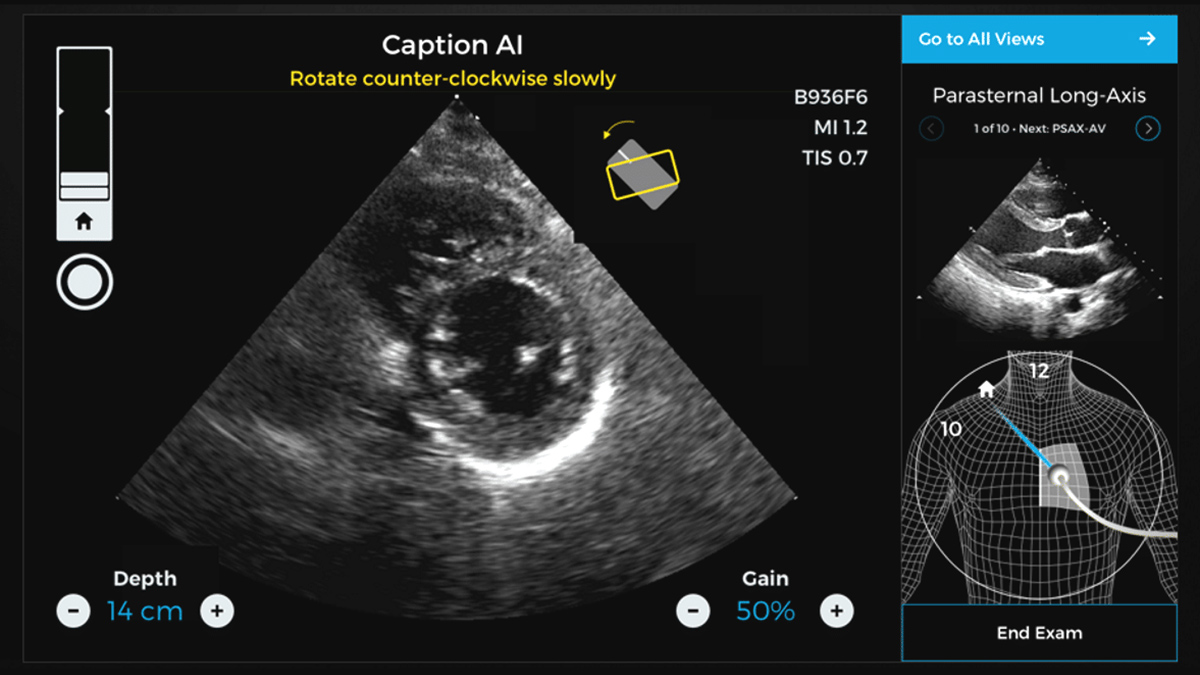Image resolution: width=1200 pixels, height=675 pixels.
Task: Click the 50% gain value
Action: (x=765, y=611)
